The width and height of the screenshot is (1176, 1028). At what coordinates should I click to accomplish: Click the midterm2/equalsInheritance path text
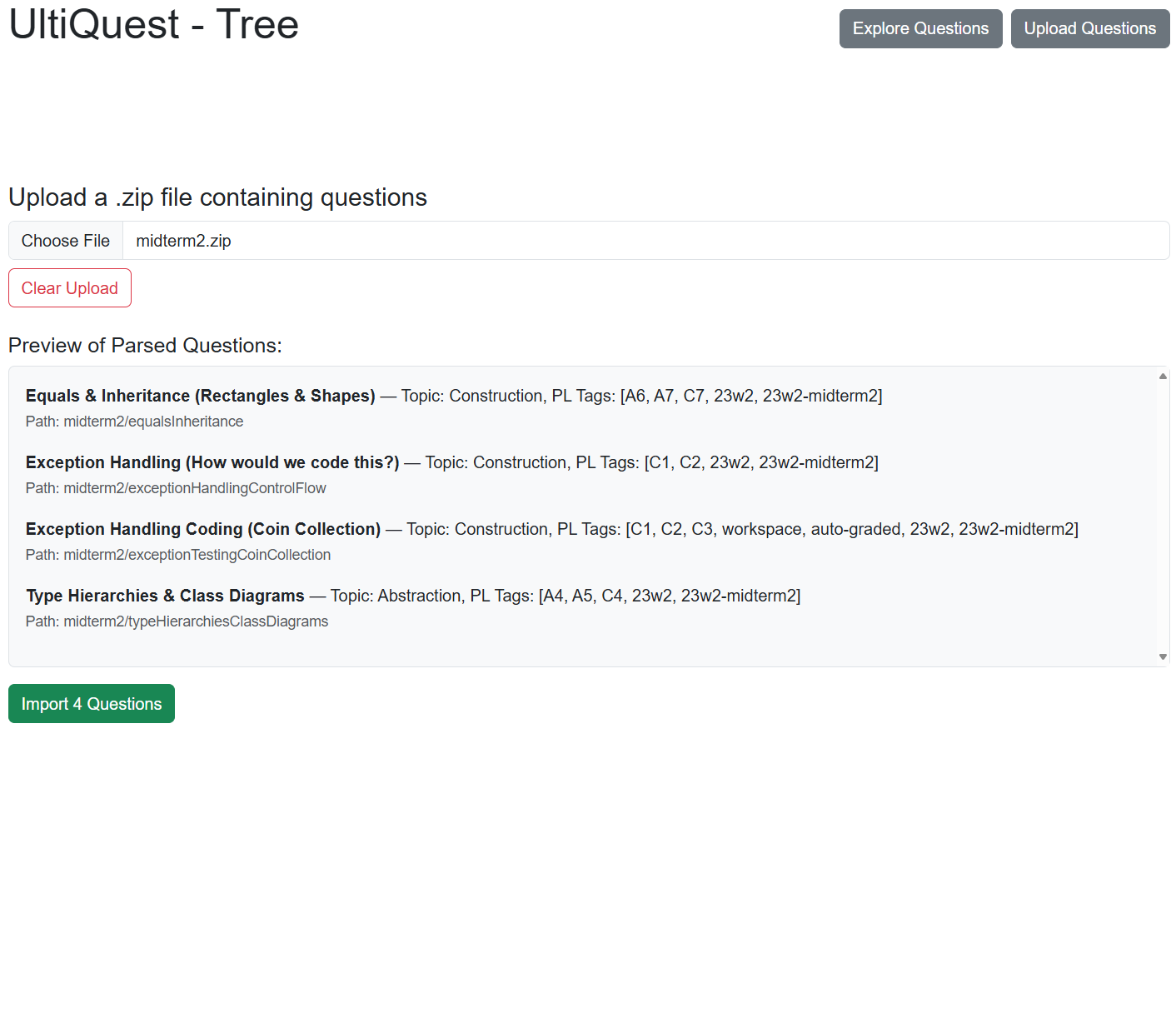(134, 422)
